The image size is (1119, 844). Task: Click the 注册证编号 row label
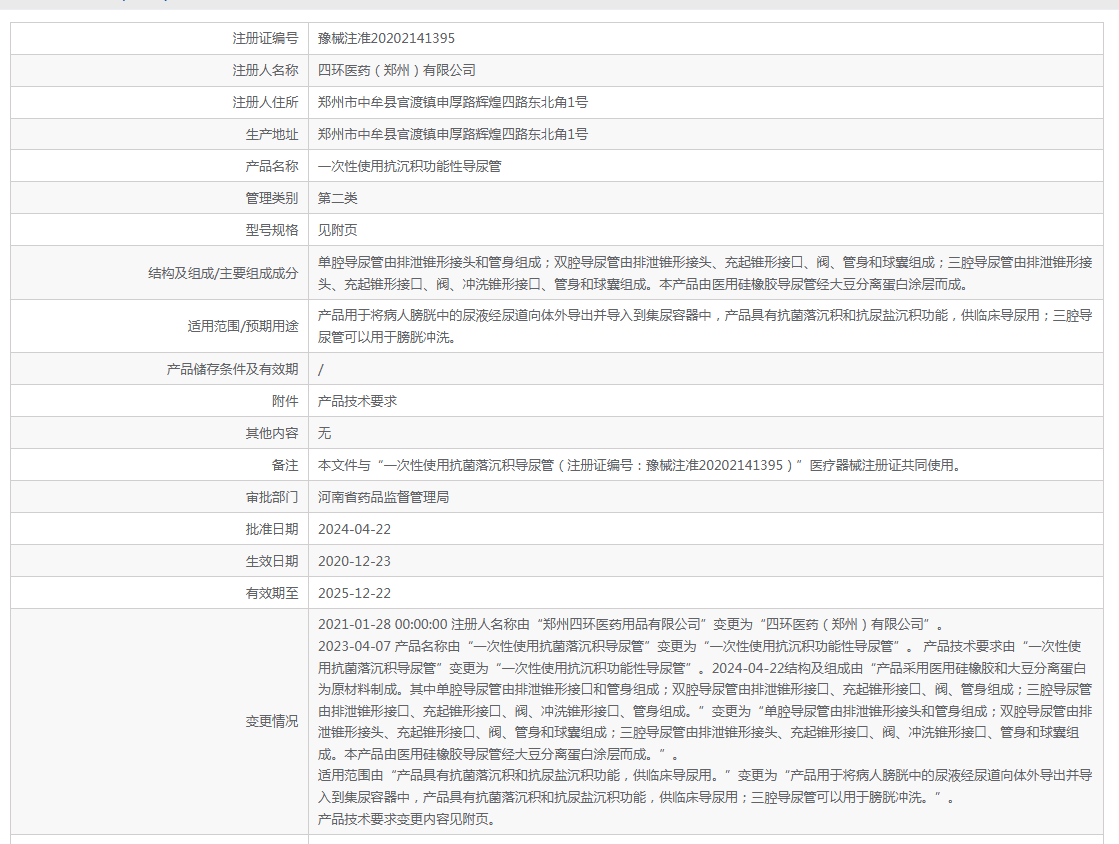click(x=265, y=39)
